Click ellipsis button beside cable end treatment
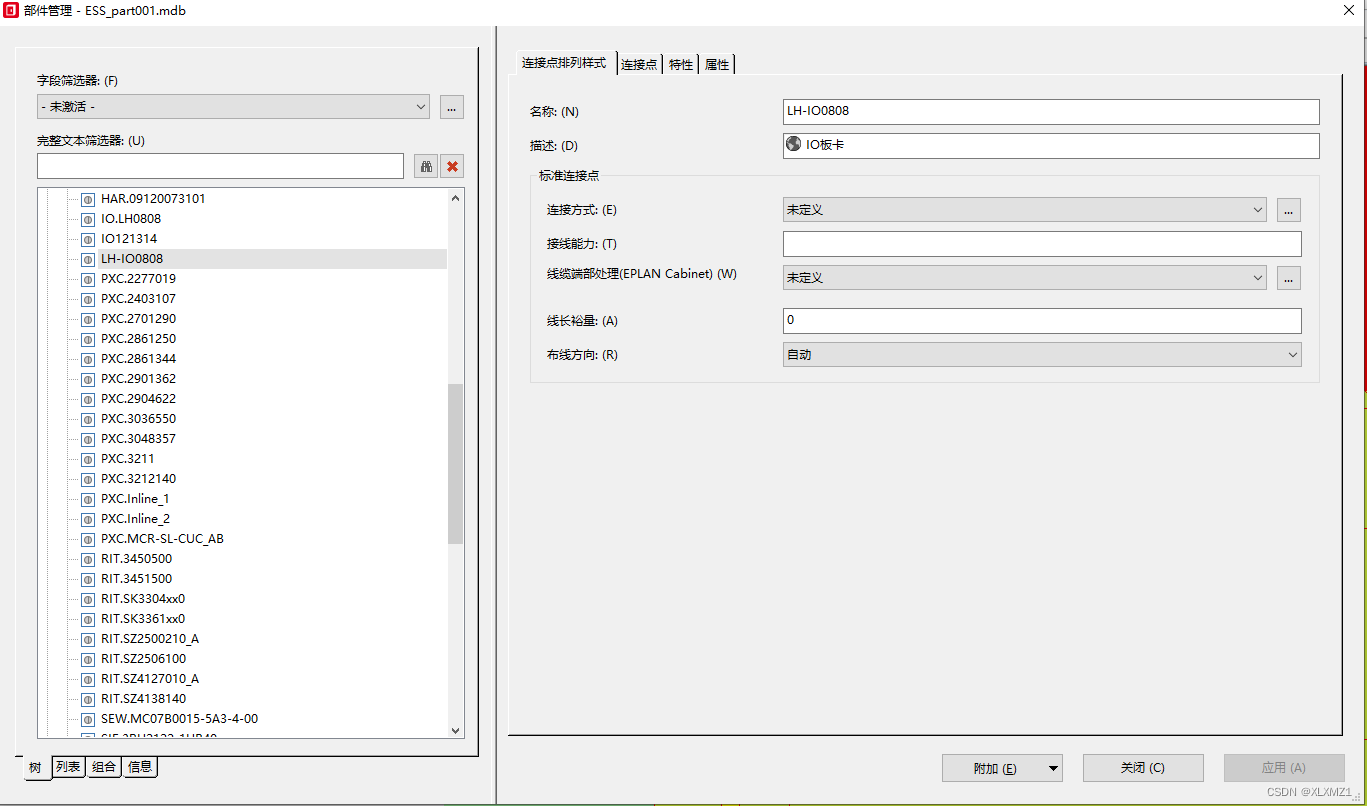Viewport: 1367px width, 806px height. click(x=1289, y=277)
